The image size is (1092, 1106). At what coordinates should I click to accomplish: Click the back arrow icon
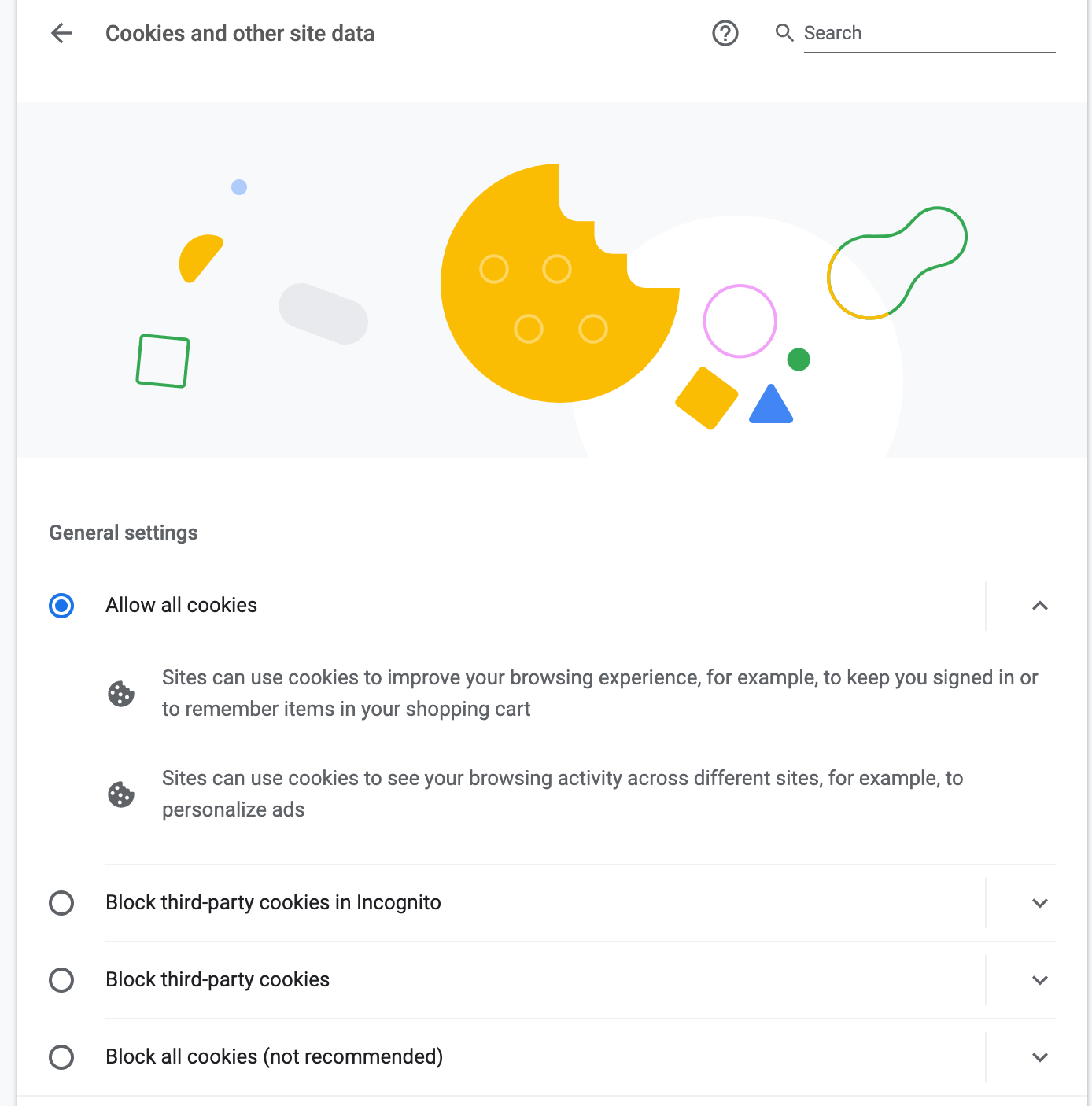coord(61,33)
